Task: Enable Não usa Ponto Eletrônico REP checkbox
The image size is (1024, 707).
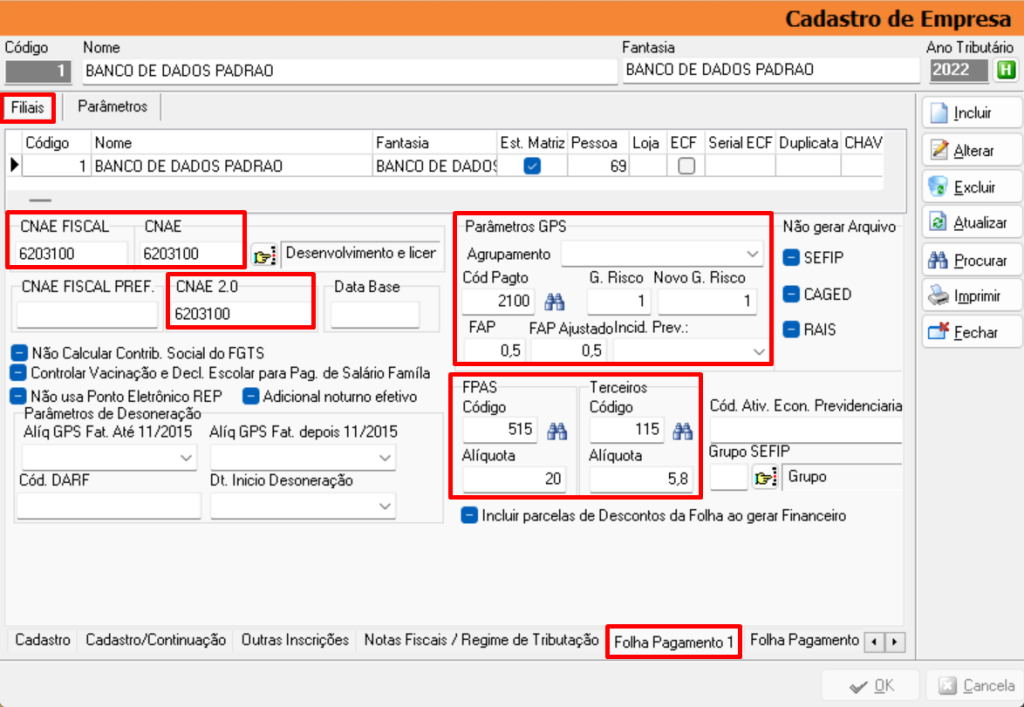Action: click(18, 396)
